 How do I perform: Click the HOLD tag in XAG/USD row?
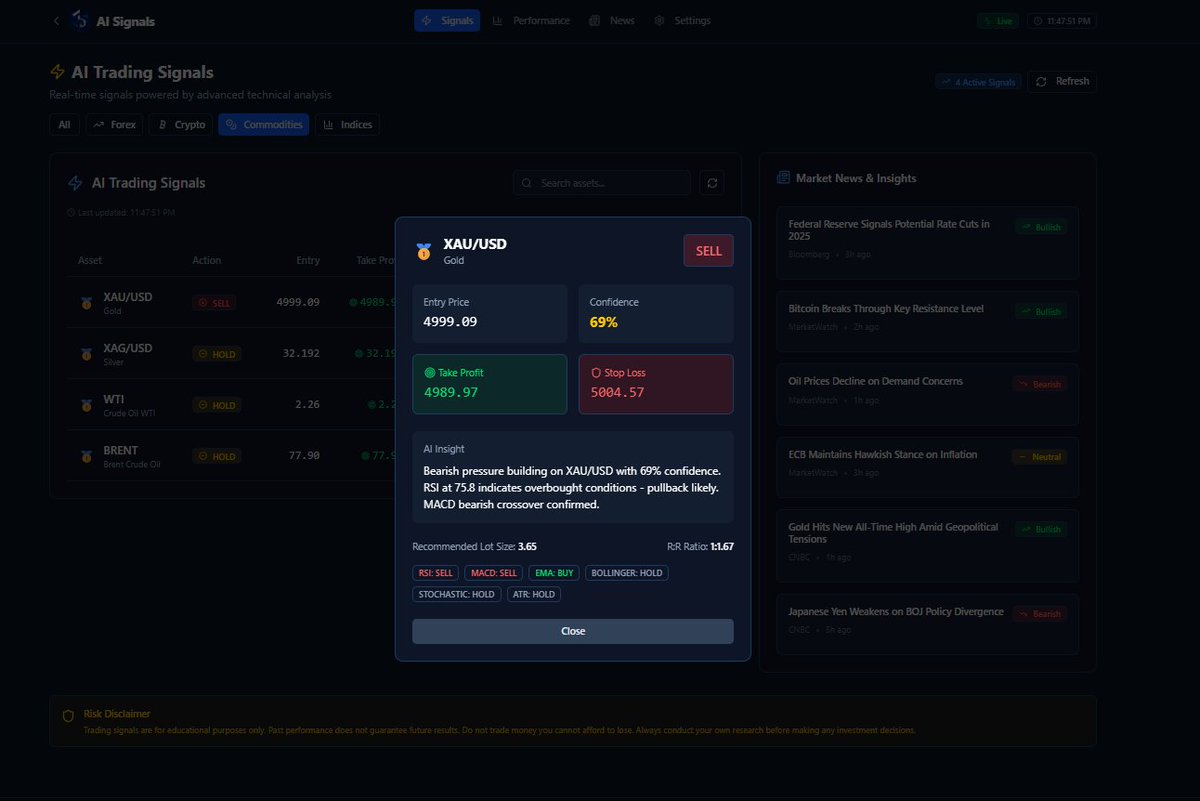click(216, 353)
